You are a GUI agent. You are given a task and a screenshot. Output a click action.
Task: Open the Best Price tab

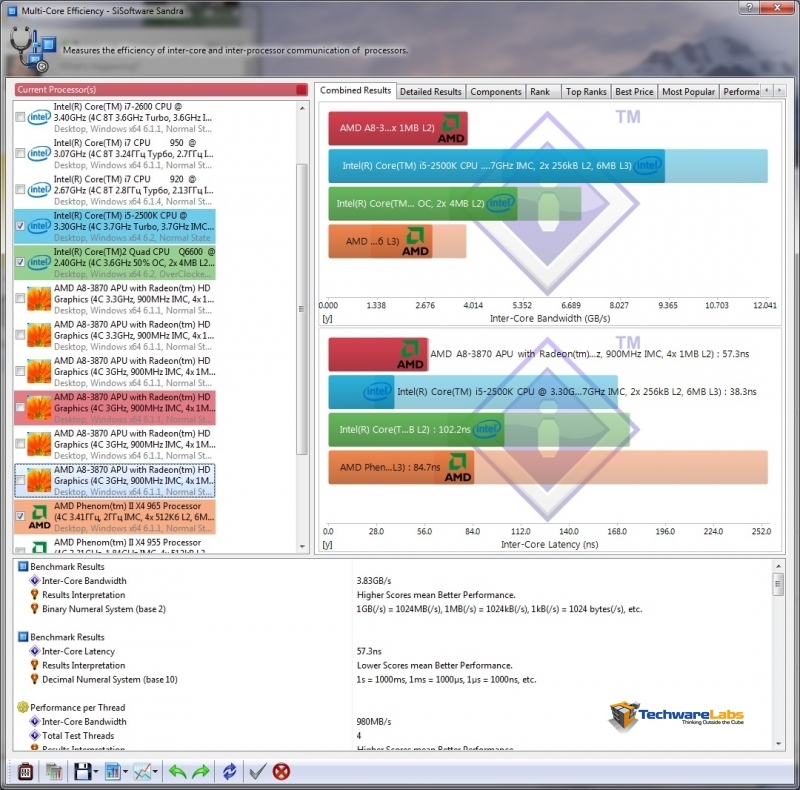pyautogui.click(x=634, y=92)
